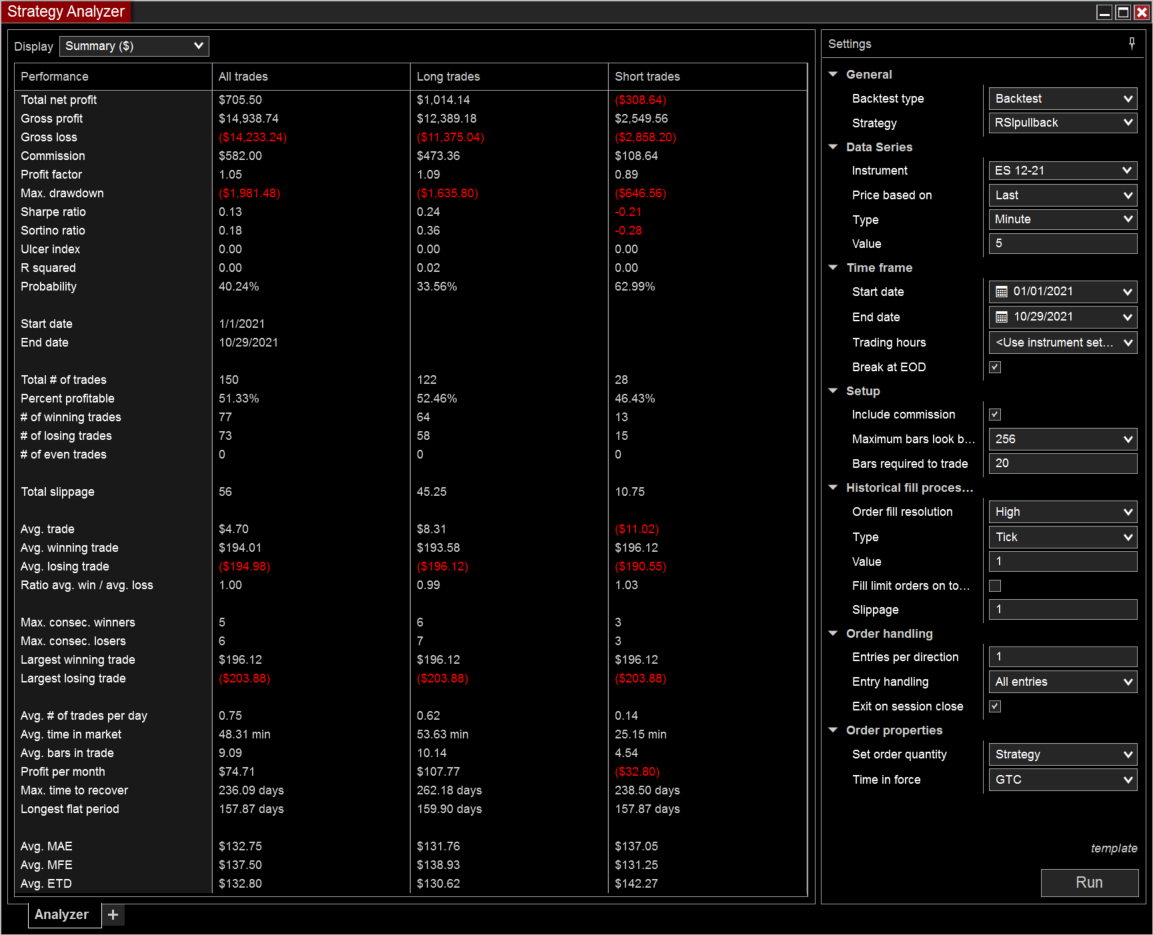The image size is (1153, 935).
Task: Click the Commission value $582.00
Action: tap(240, 156)
